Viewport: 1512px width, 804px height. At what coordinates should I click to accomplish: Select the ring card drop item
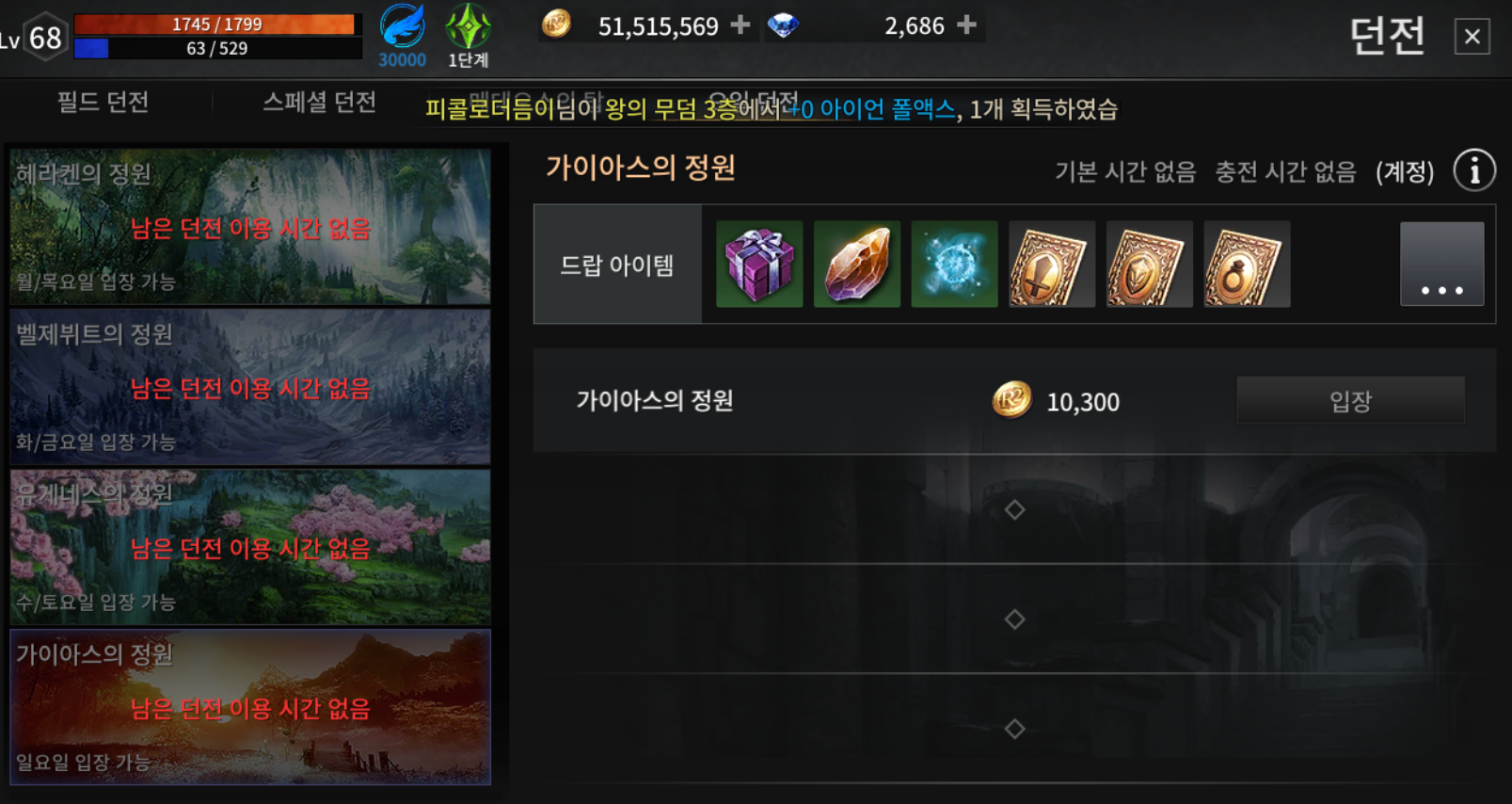tap(1247, 265)
